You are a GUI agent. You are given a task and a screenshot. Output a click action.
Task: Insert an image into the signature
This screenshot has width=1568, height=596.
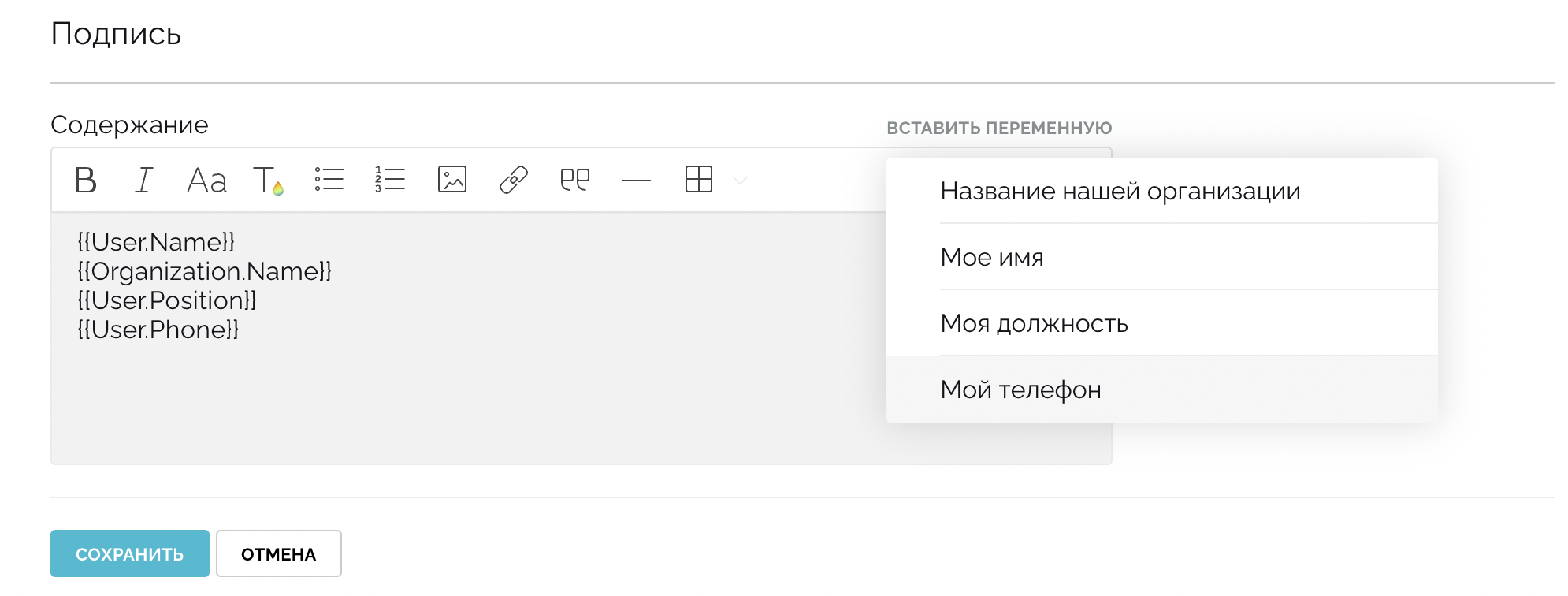452,180
